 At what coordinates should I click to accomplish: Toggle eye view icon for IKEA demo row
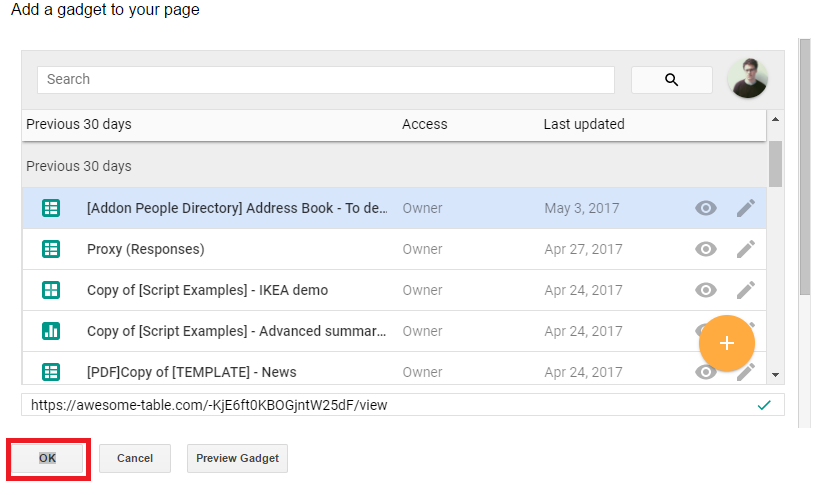pyautogui.click(x=705, y=290)
